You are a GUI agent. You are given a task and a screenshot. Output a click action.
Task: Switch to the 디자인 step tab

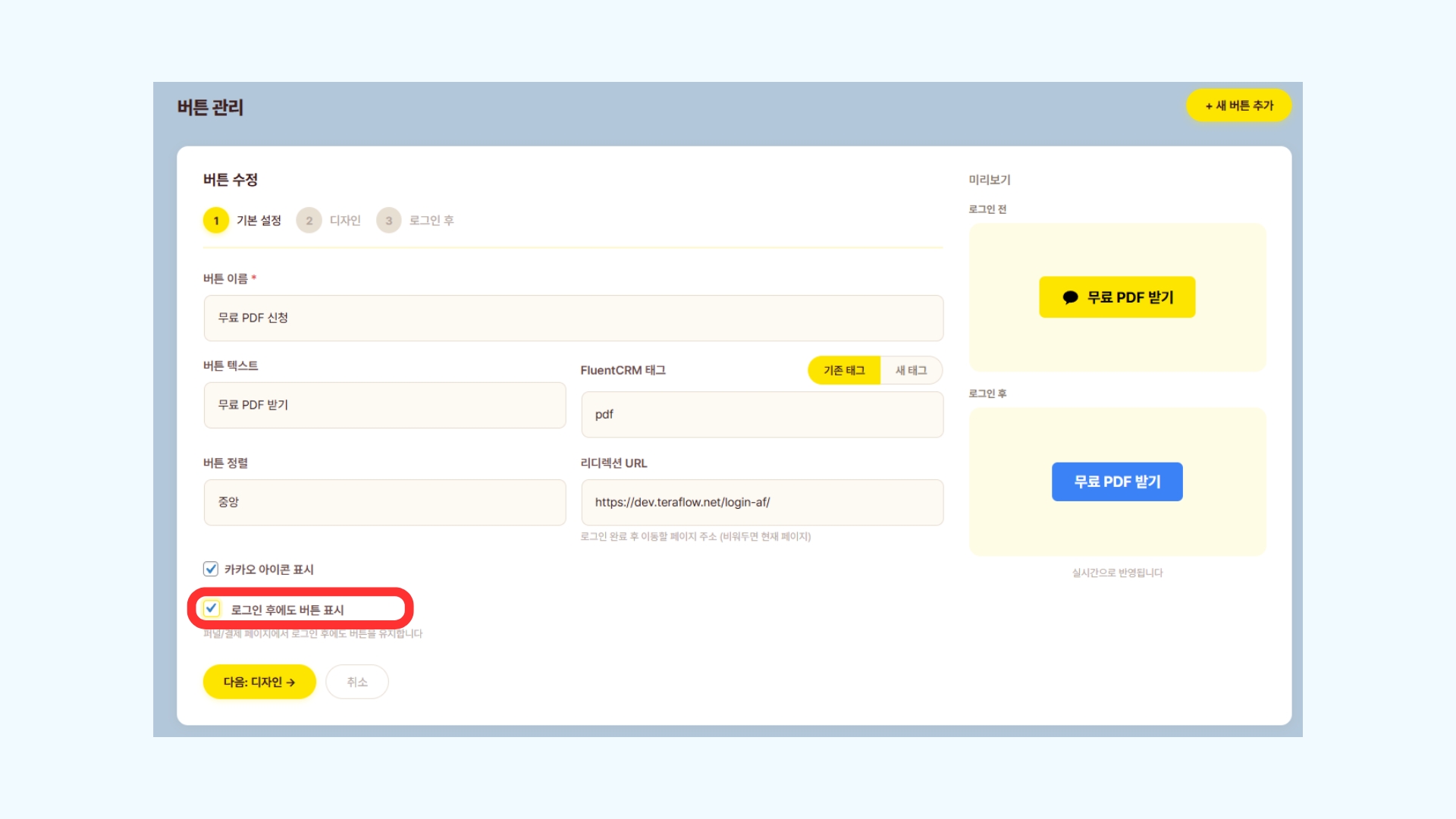(345, 221)
